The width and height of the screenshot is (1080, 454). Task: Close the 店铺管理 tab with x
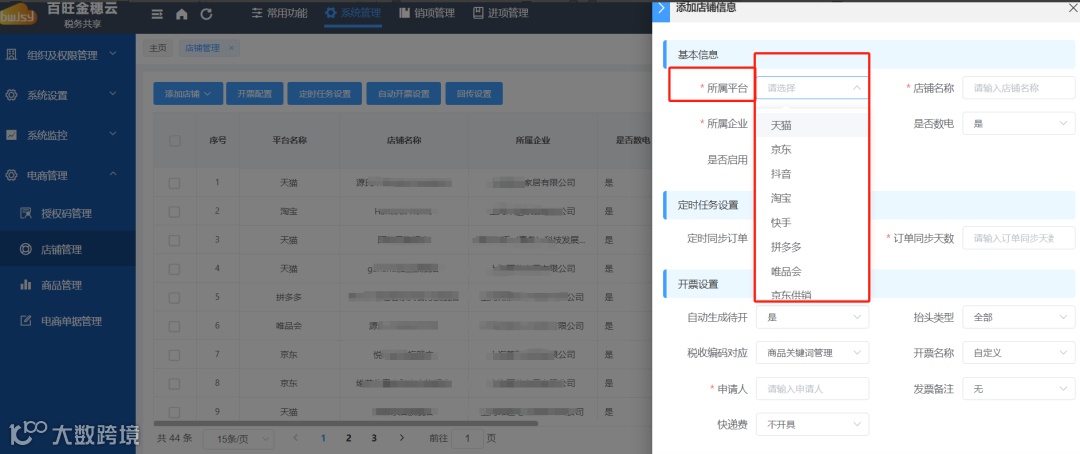(231, 48)
